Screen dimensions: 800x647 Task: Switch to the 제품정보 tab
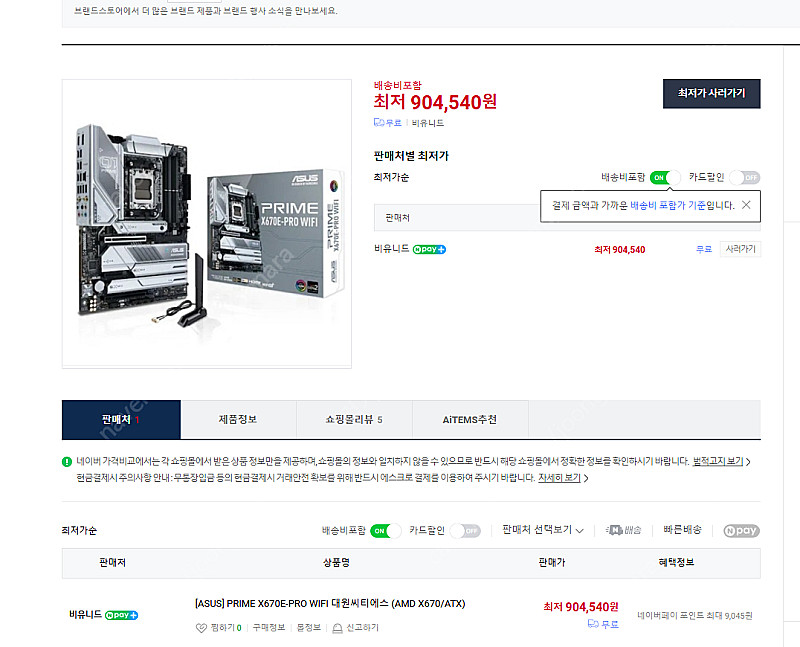(238, 419)
